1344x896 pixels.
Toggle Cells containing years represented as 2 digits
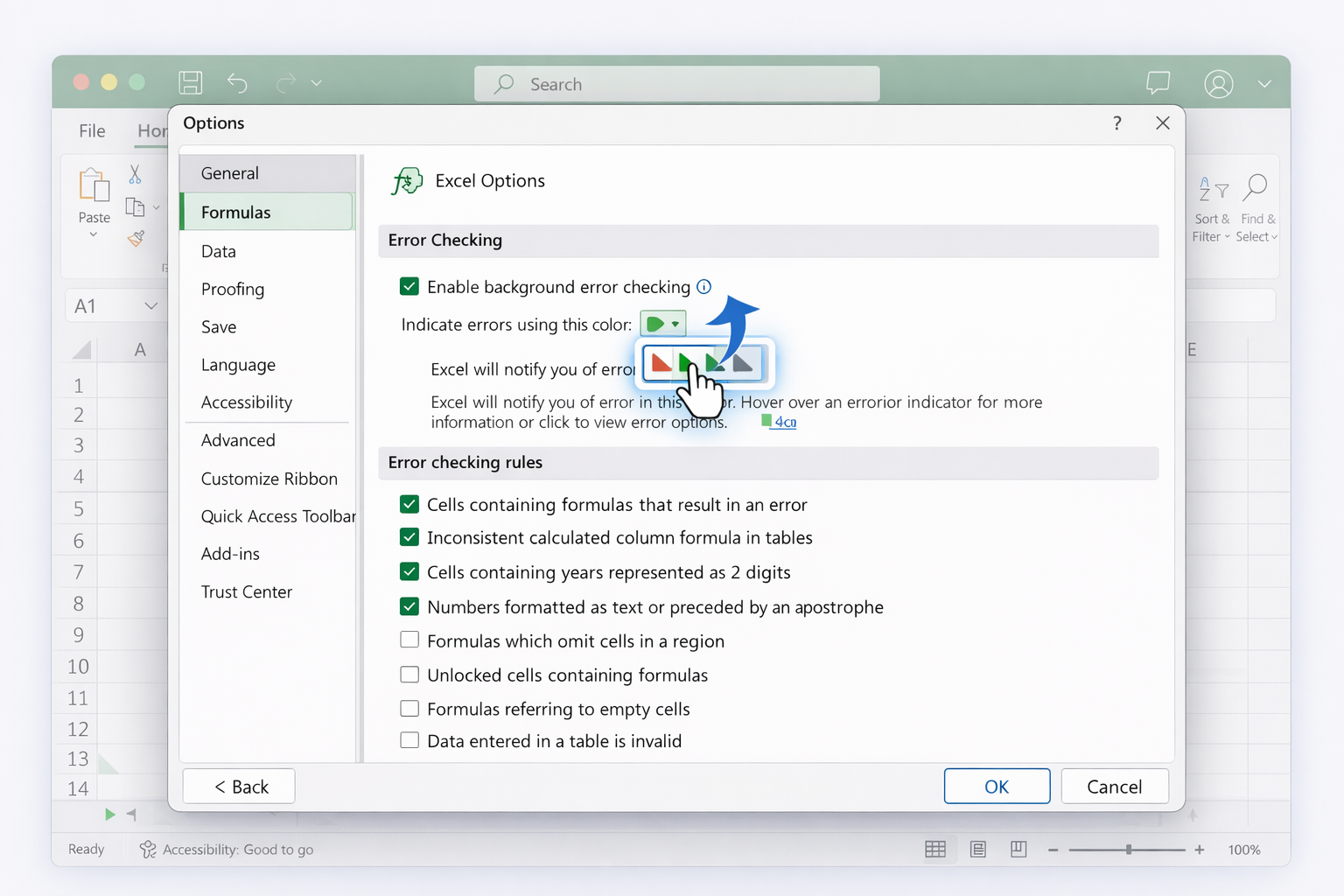tap(409, 571)
